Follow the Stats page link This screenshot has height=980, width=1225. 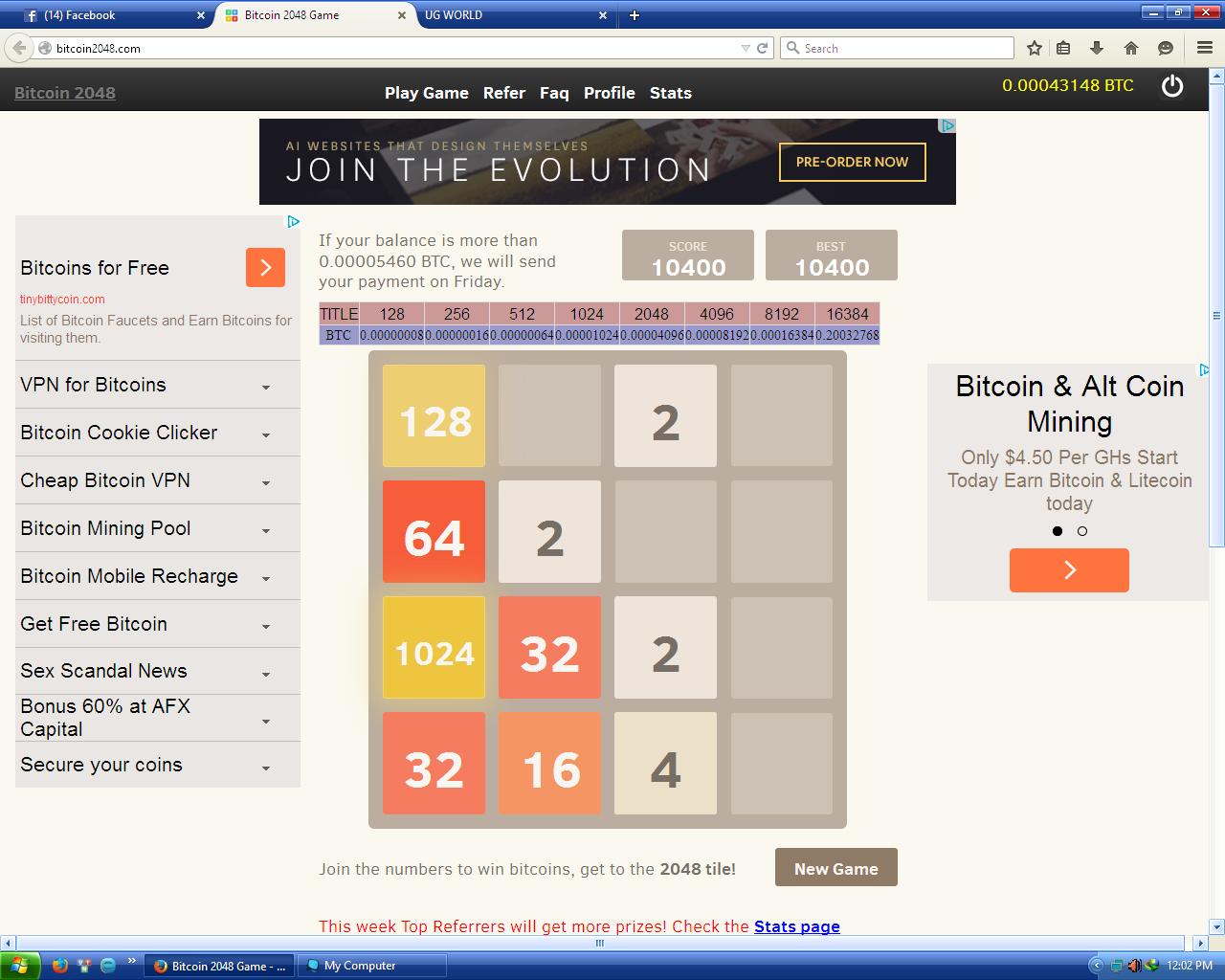tap(797, 926)
